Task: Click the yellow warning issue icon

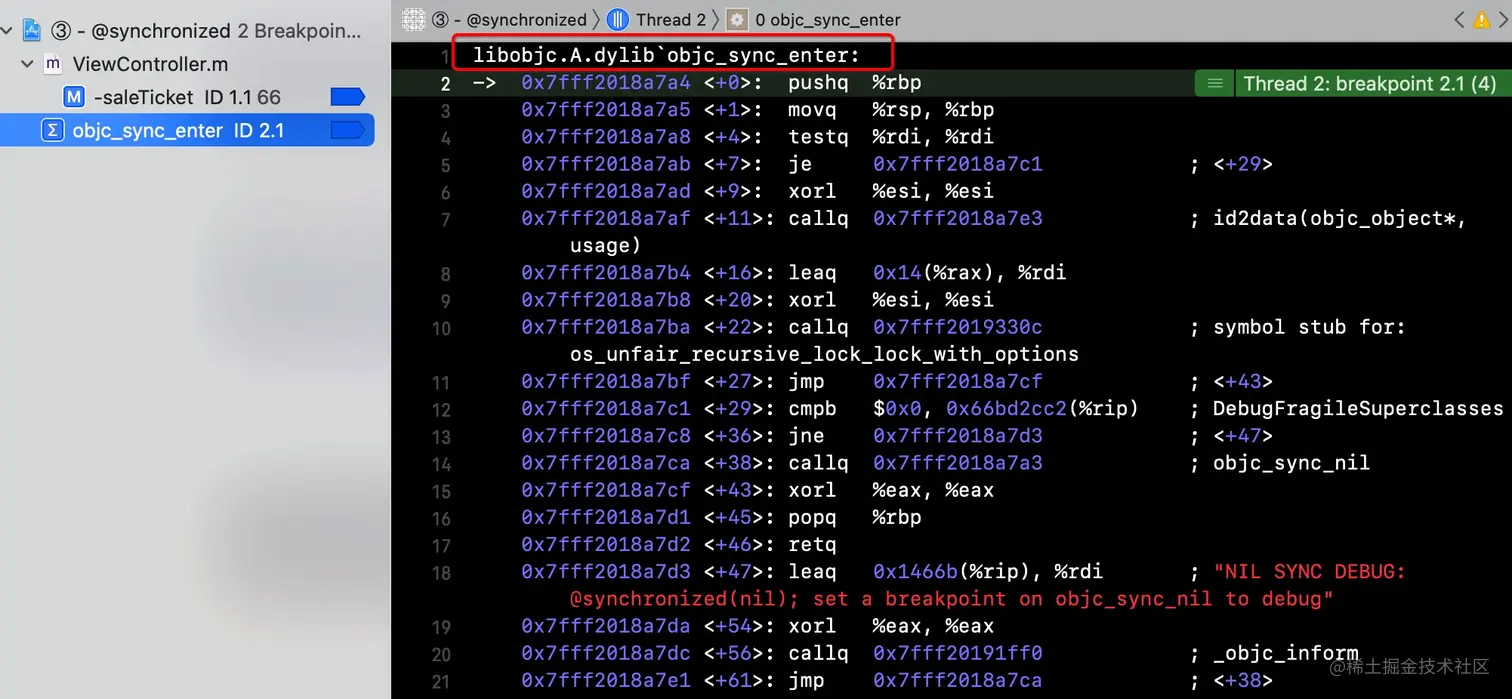Action: click(x=1482, y=19)
